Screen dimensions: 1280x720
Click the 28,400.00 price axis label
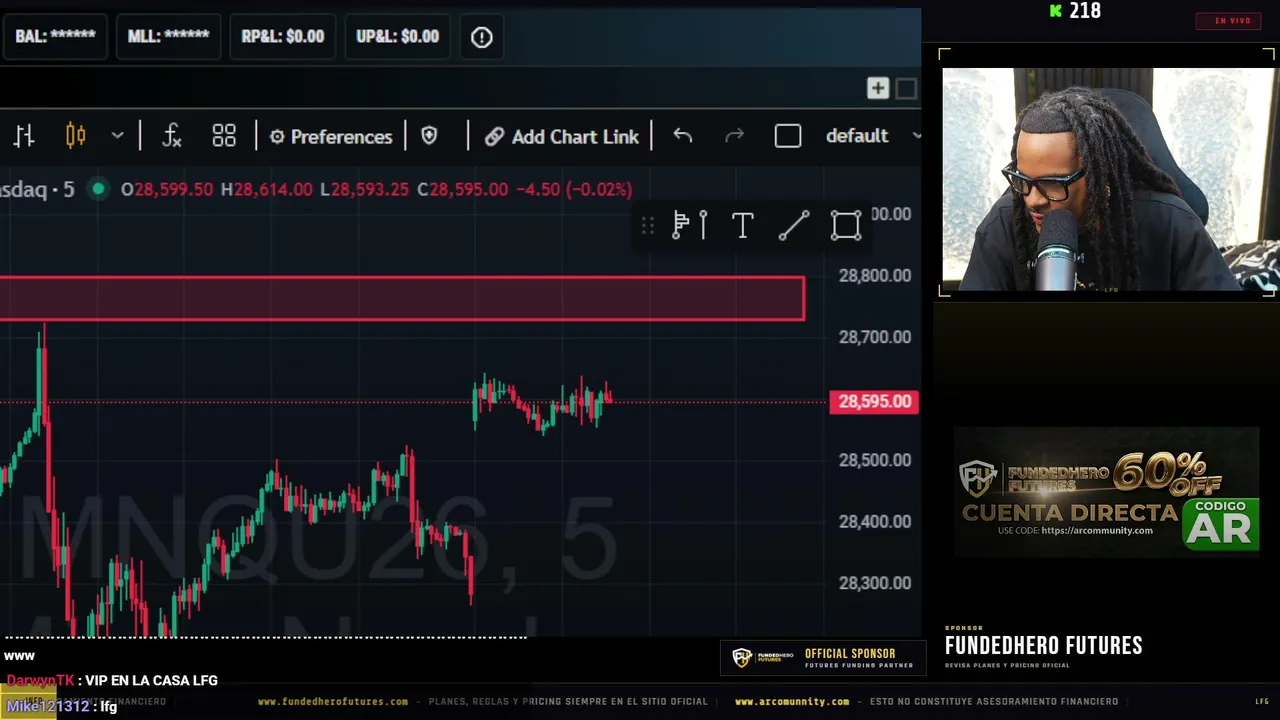[x=875, y=521]
